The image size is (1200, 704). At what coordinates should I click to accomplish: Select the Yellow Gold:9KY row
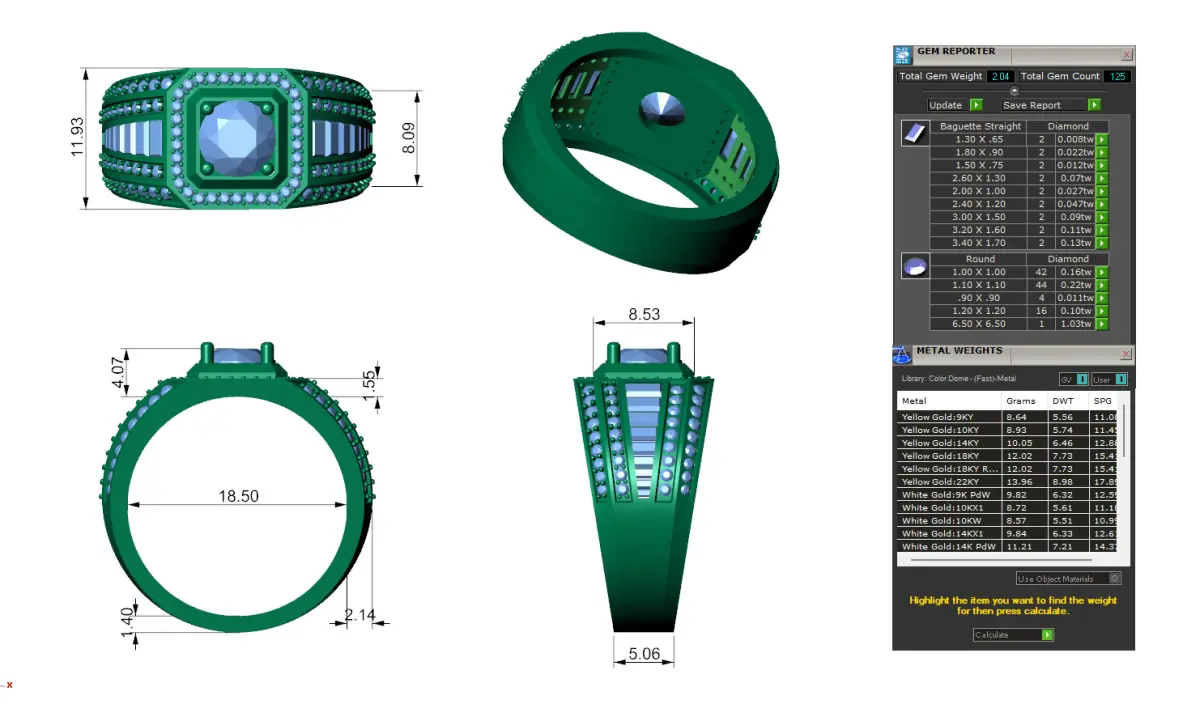point(1008,417)
